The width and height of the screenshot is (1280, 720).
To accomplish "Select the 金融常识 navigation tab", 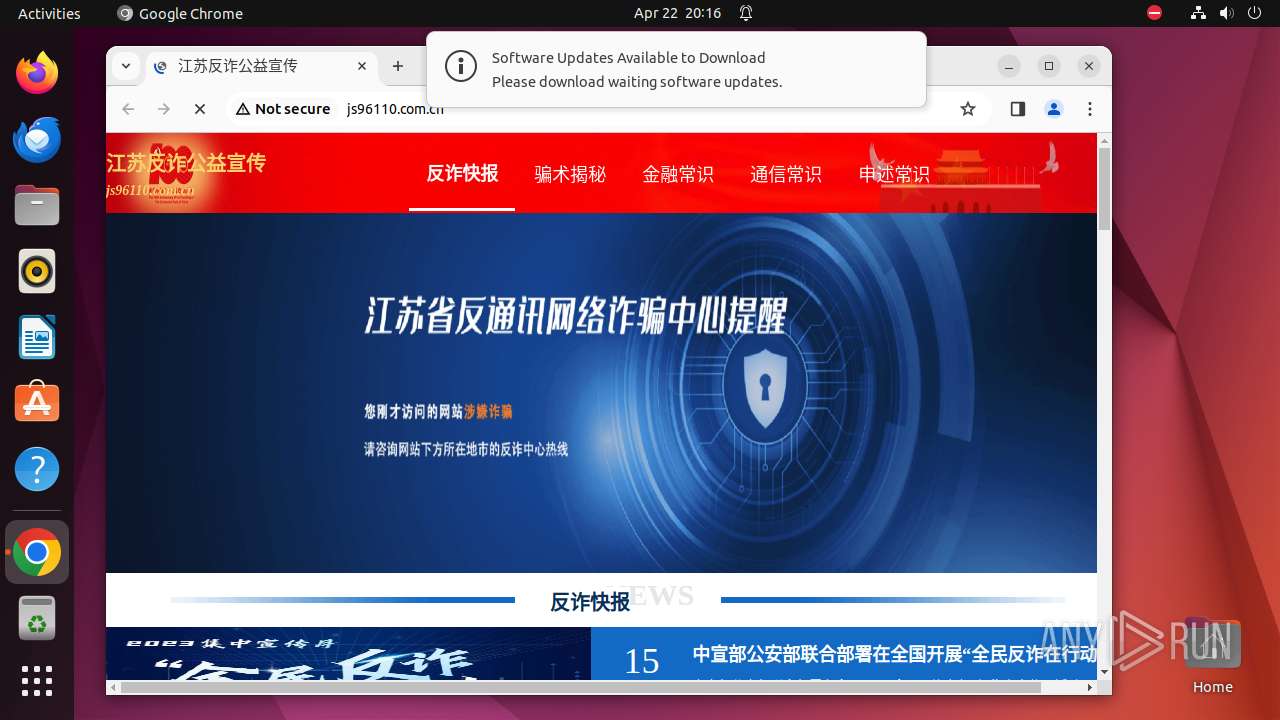I will pos(678,174).
